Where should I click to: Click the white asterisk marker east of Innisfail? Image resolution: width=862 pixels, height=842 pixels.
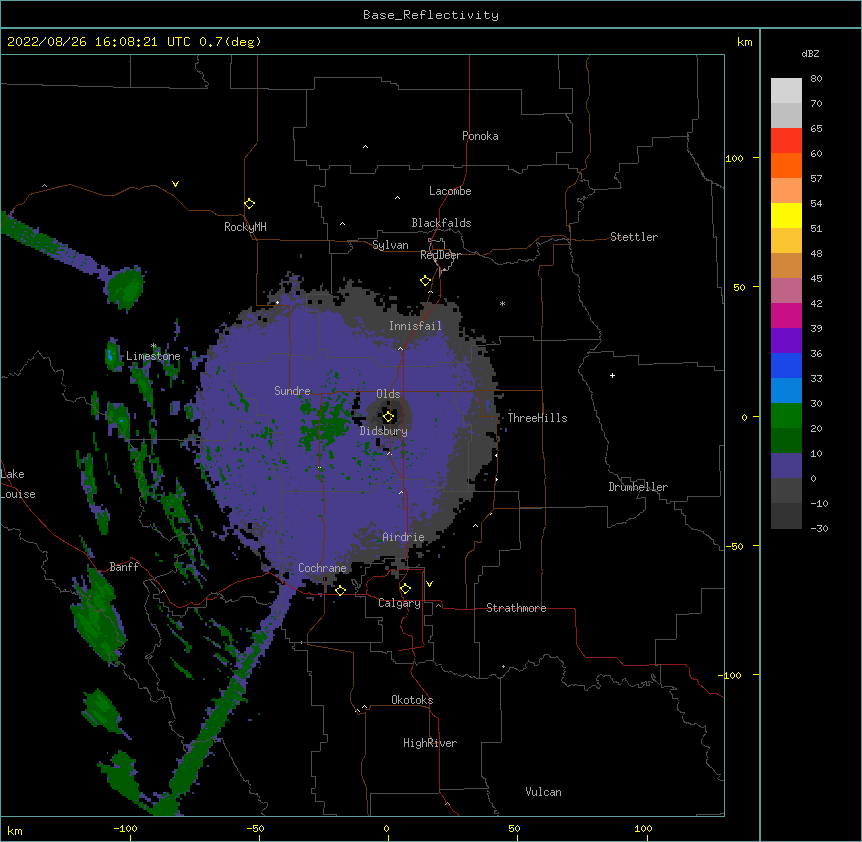pos(502,303)
